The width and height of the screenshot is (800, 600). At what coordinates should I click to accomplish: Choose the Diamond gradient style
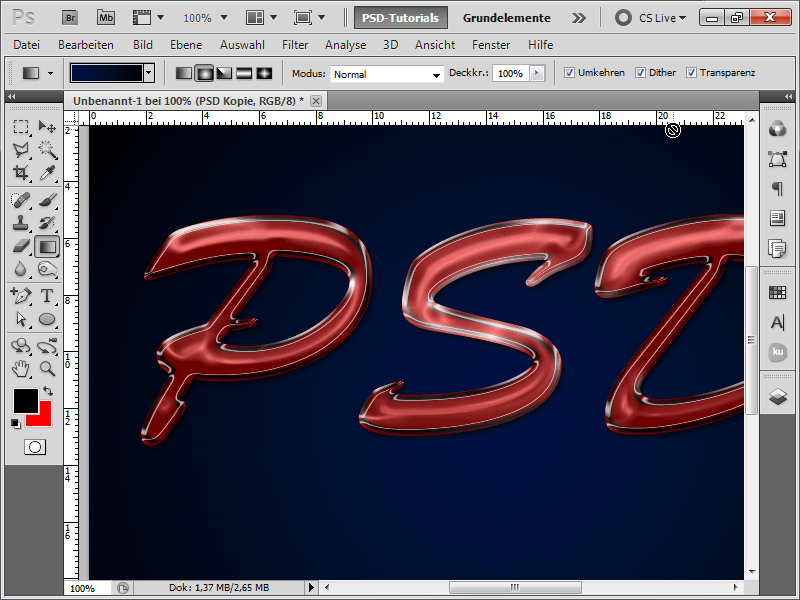click(264, 73)
